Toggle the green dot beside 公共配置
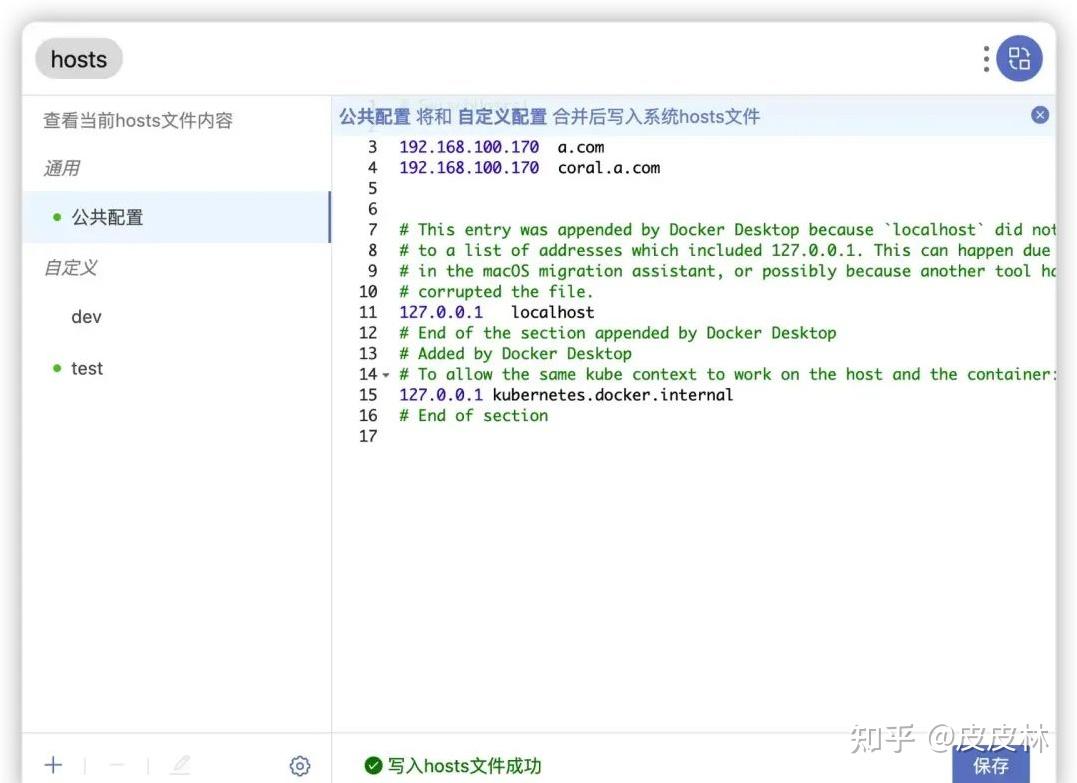The height and width of the screenshot is (783, 1077). (x=56, y=216)
